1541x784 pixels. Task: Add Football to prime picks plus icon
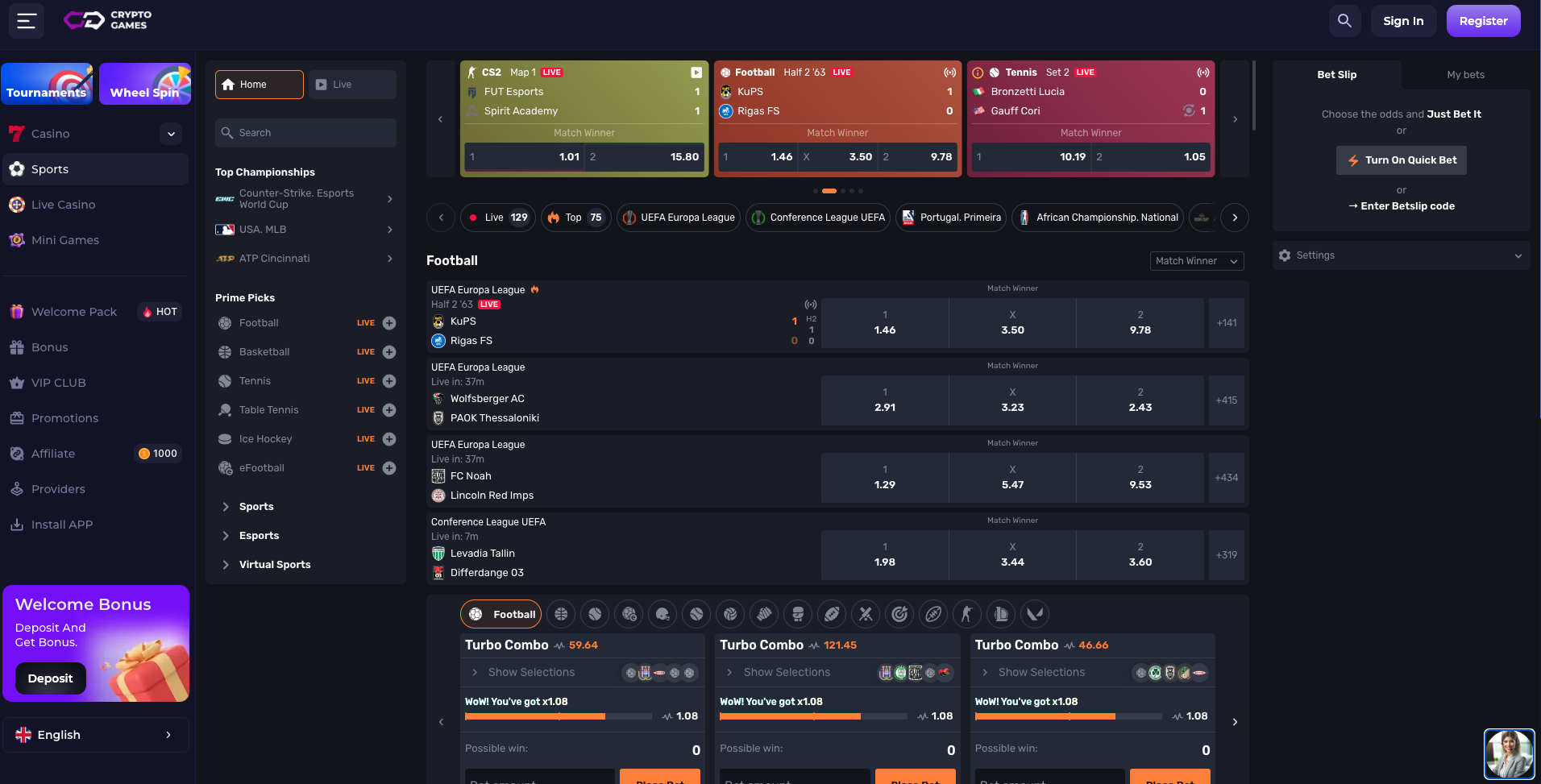pos(389,323)
